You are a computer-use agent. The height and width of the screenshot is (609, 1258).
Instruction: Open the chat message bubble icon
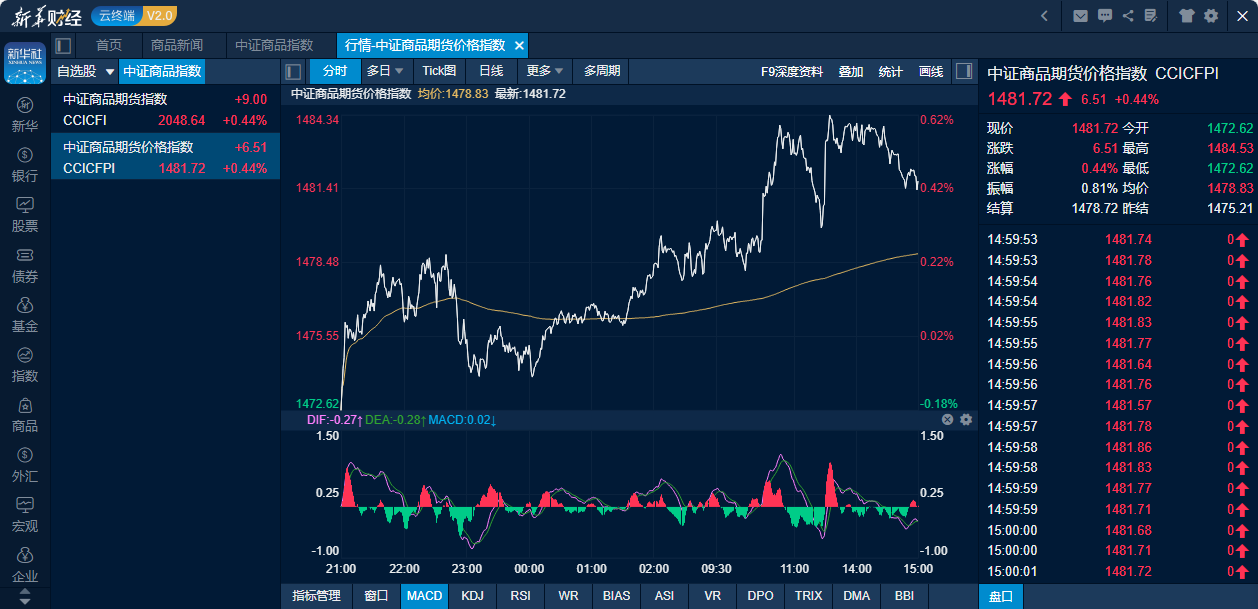coord(1105,15)
